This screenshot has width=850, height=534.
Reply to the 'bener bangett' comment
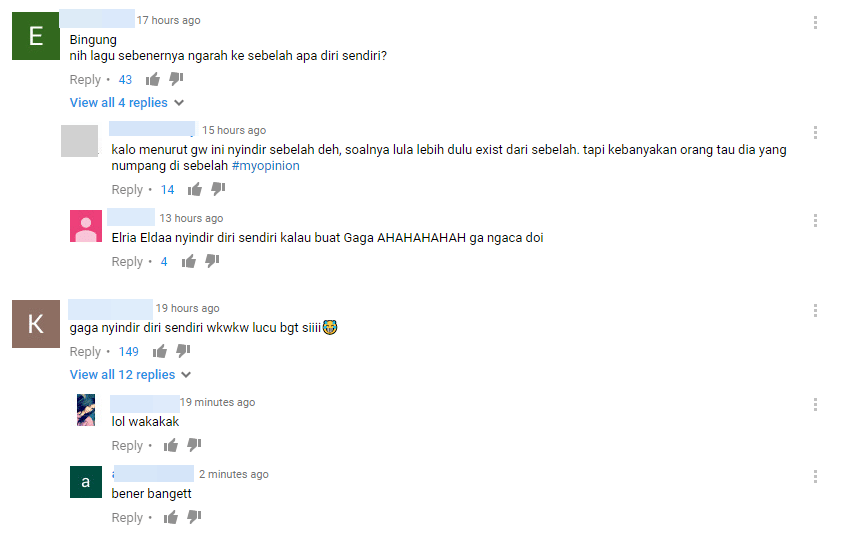click(x=127, y=518)
